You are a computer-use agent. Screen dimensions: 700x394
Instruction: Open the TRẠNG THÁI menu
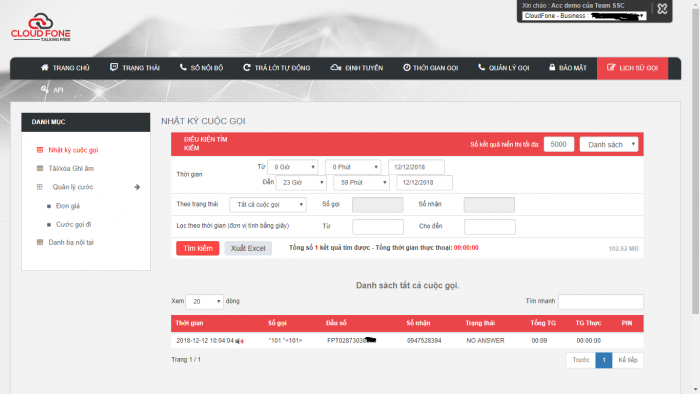135,68
